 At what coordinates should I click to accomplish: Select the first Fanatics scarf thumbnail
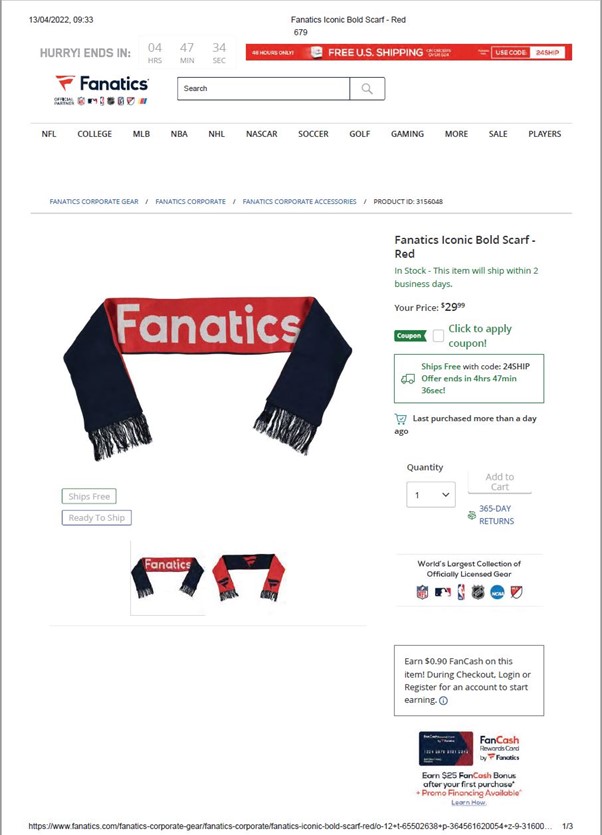[x=167, y=578]
